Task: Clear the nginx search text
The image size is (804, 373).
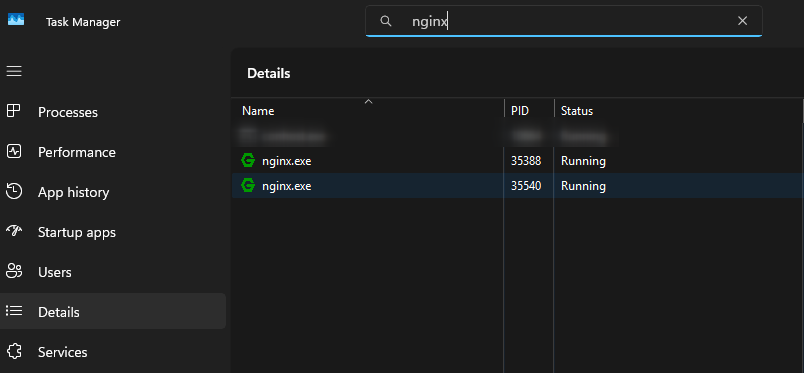Action: tap(742, 21)
